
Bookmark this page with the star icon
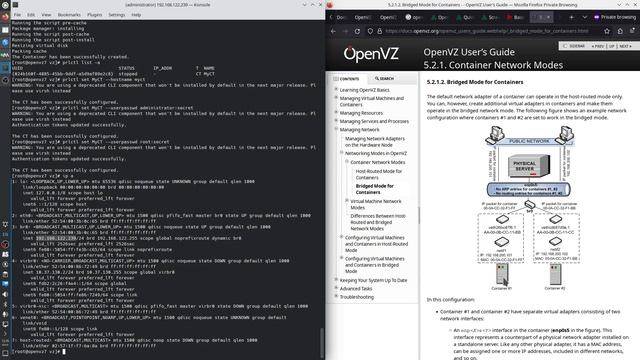(x=607, y=31)
